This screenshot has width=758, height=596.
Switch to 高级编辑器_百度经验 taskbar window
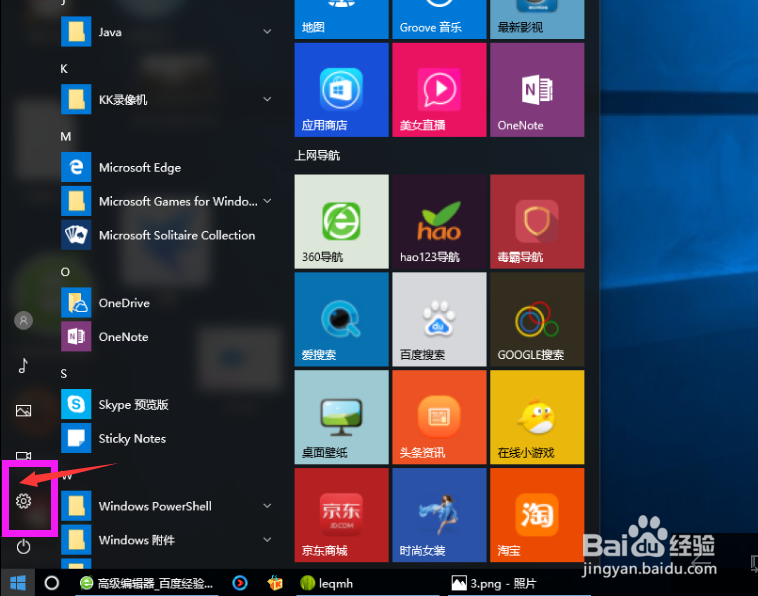pos(147,583)
